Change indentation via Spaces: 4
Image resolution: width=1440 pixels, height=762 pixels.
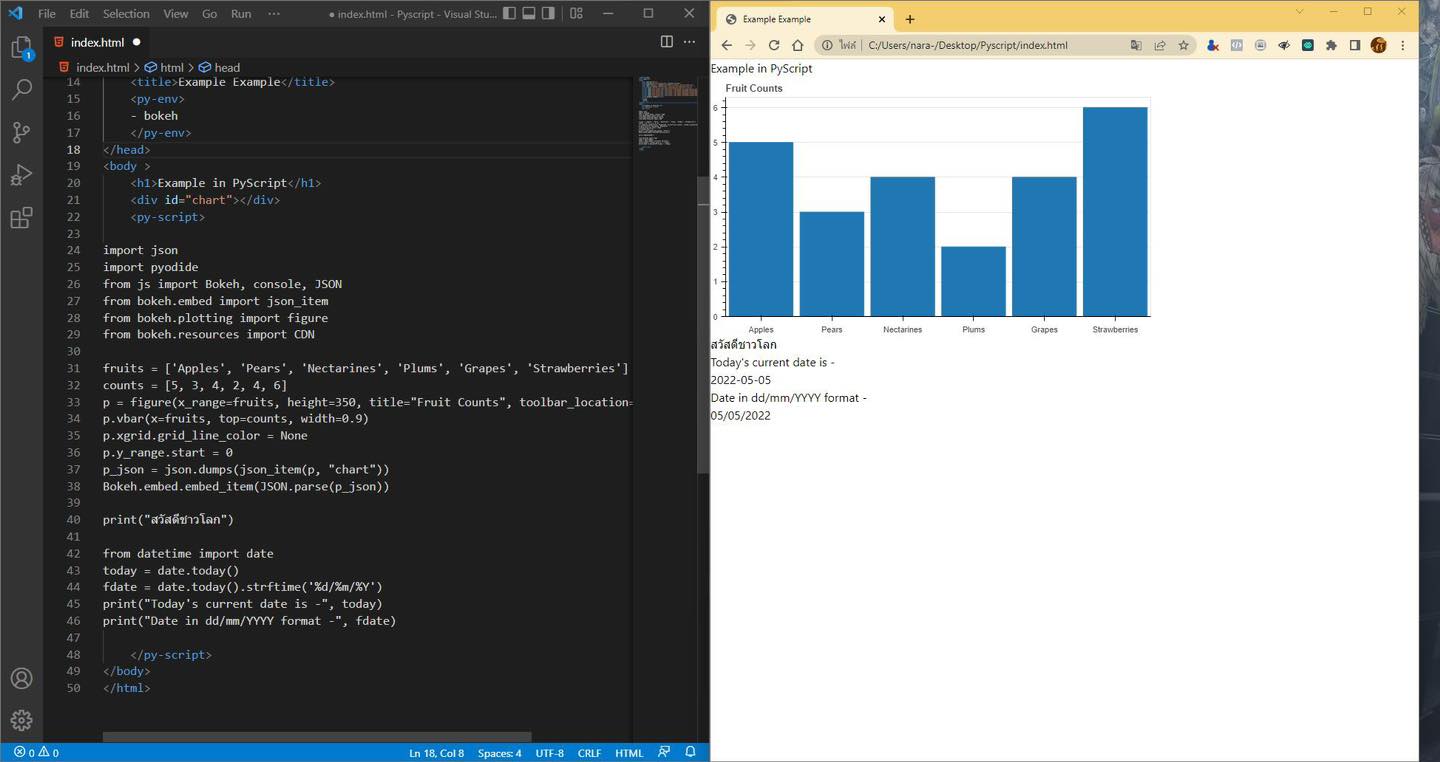tap(499, 752)
